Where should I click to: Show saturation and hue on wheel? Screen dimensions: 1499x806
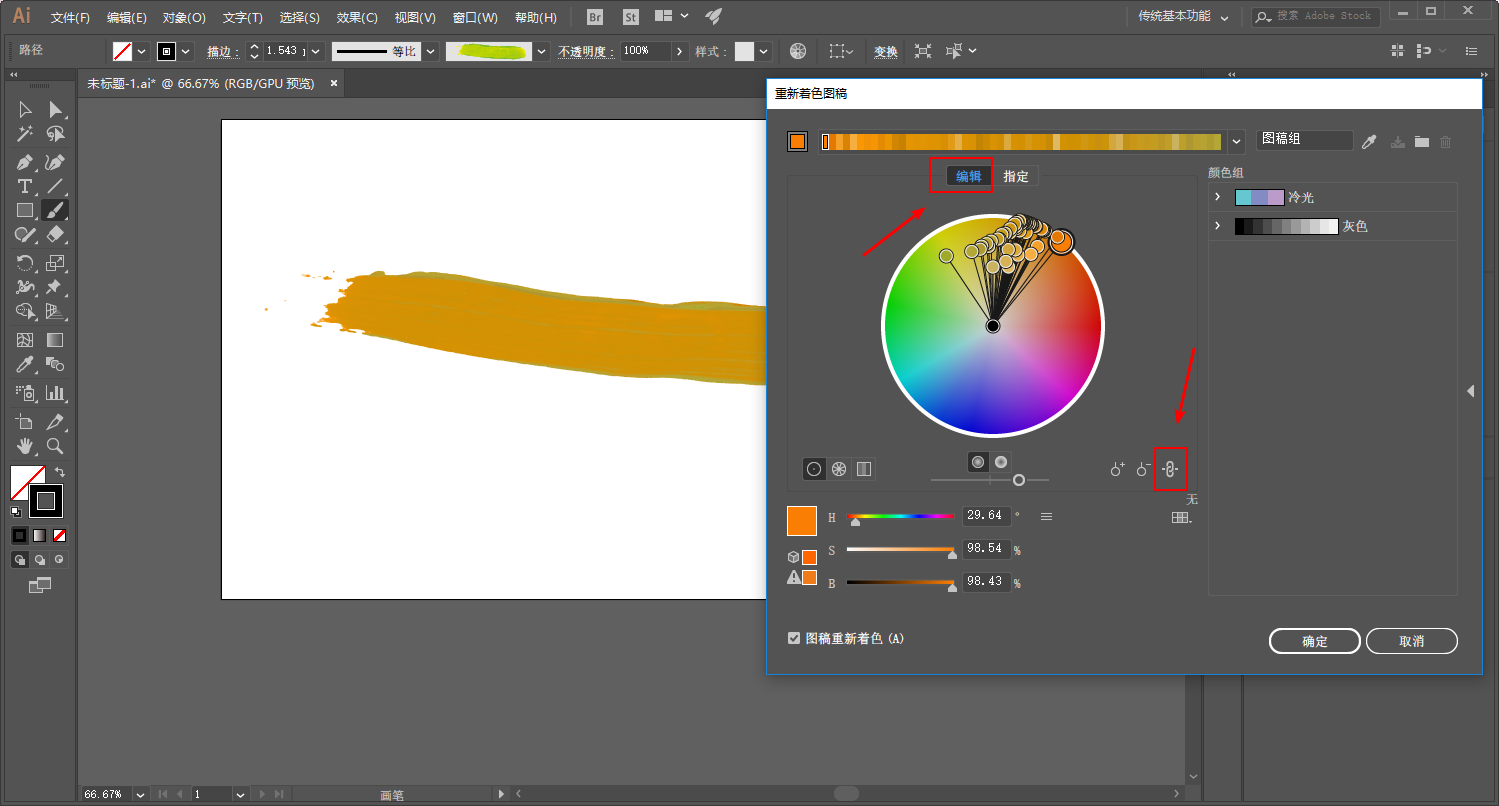point(978,461)
